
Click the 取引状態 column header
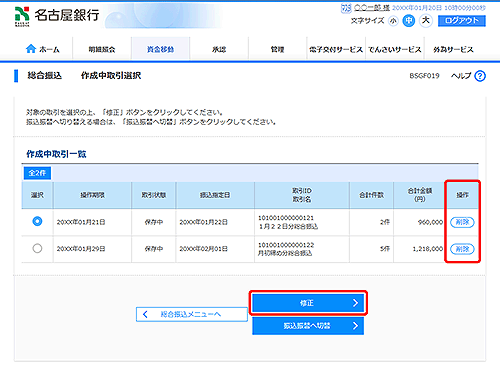pyautogui.click(x=154, y=195)
